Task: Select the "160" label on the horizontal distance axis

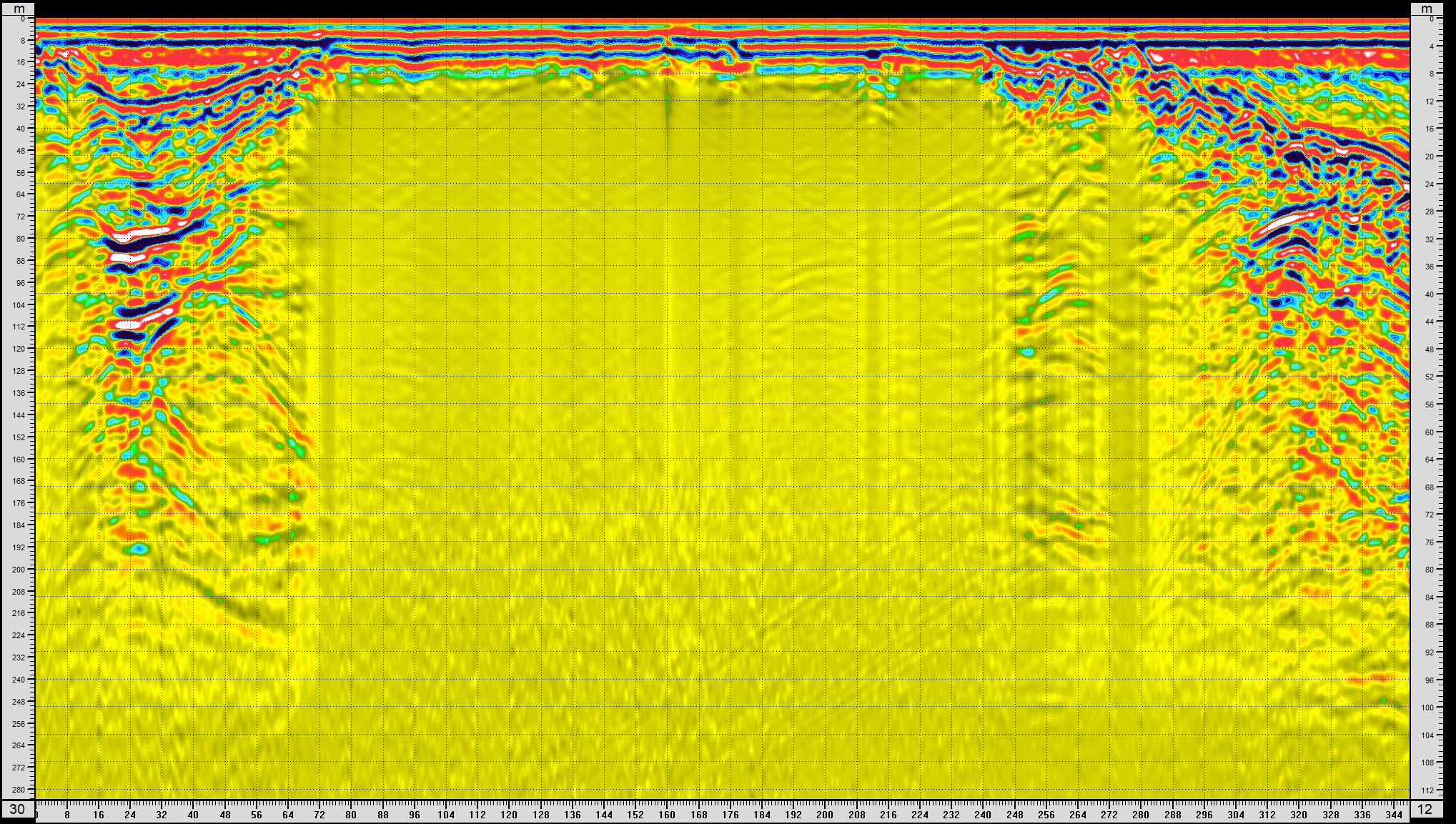Action: pos(667,815)
